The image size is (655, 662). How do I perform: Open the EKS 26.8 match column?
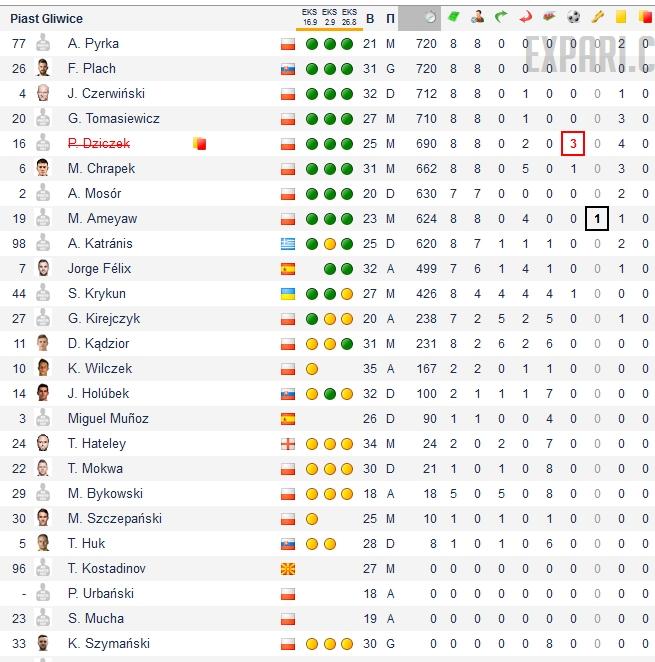(349, 17)
